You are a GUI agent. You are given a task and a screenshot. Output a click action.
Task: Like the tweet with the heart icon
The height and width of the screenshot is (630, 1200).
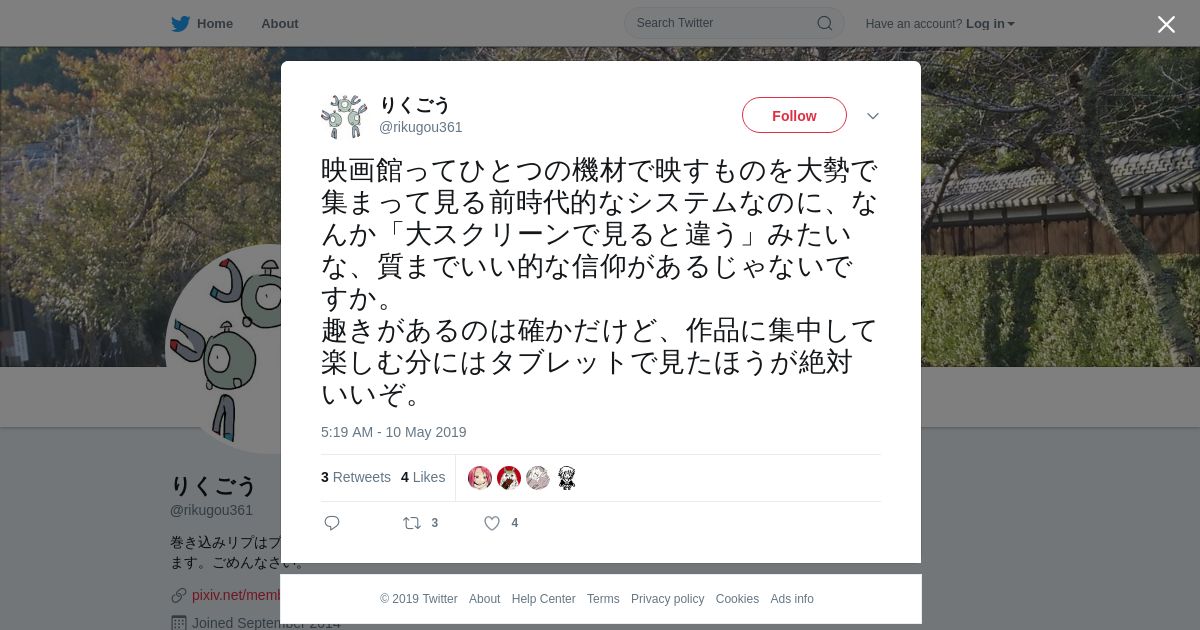tap(492, 523)
